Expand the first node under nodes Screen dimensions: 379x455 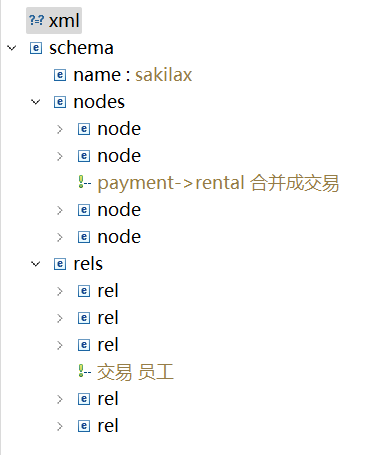(x=60, y=129)
